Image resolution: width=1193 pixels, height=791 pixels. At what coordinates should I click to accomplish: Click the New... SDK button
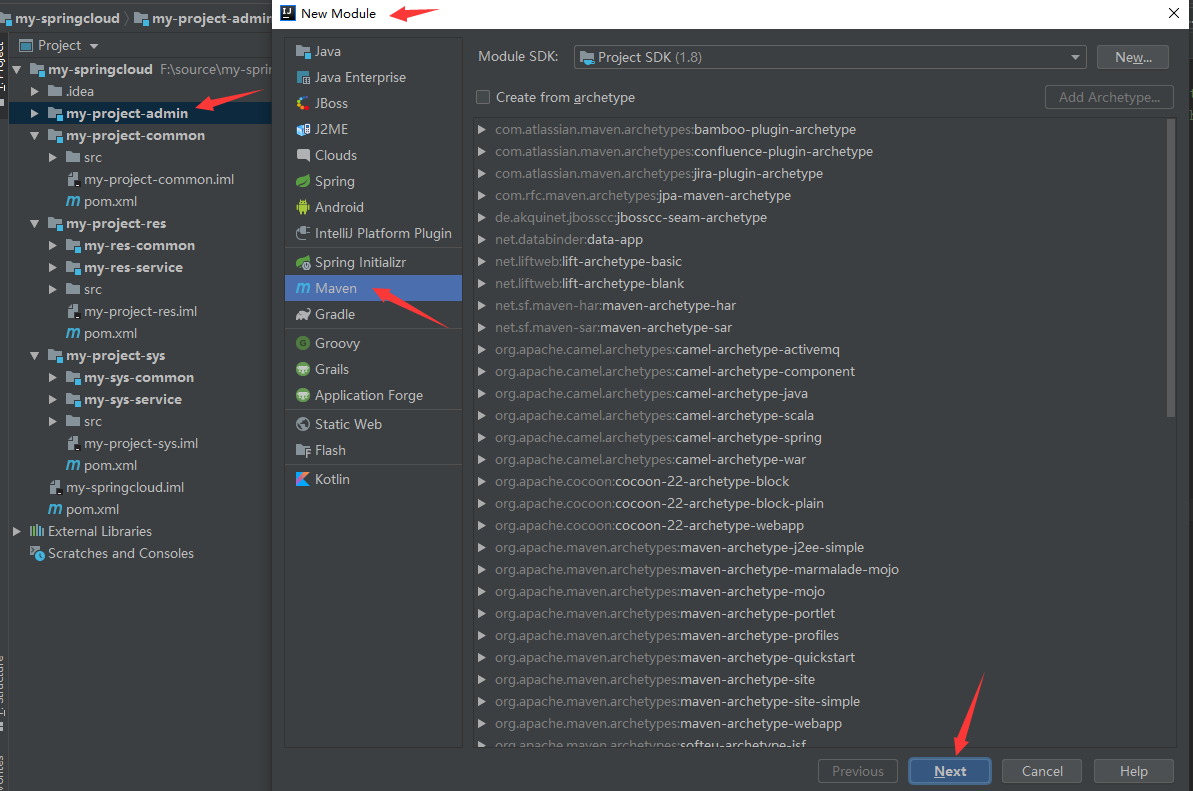(1133, 57)
